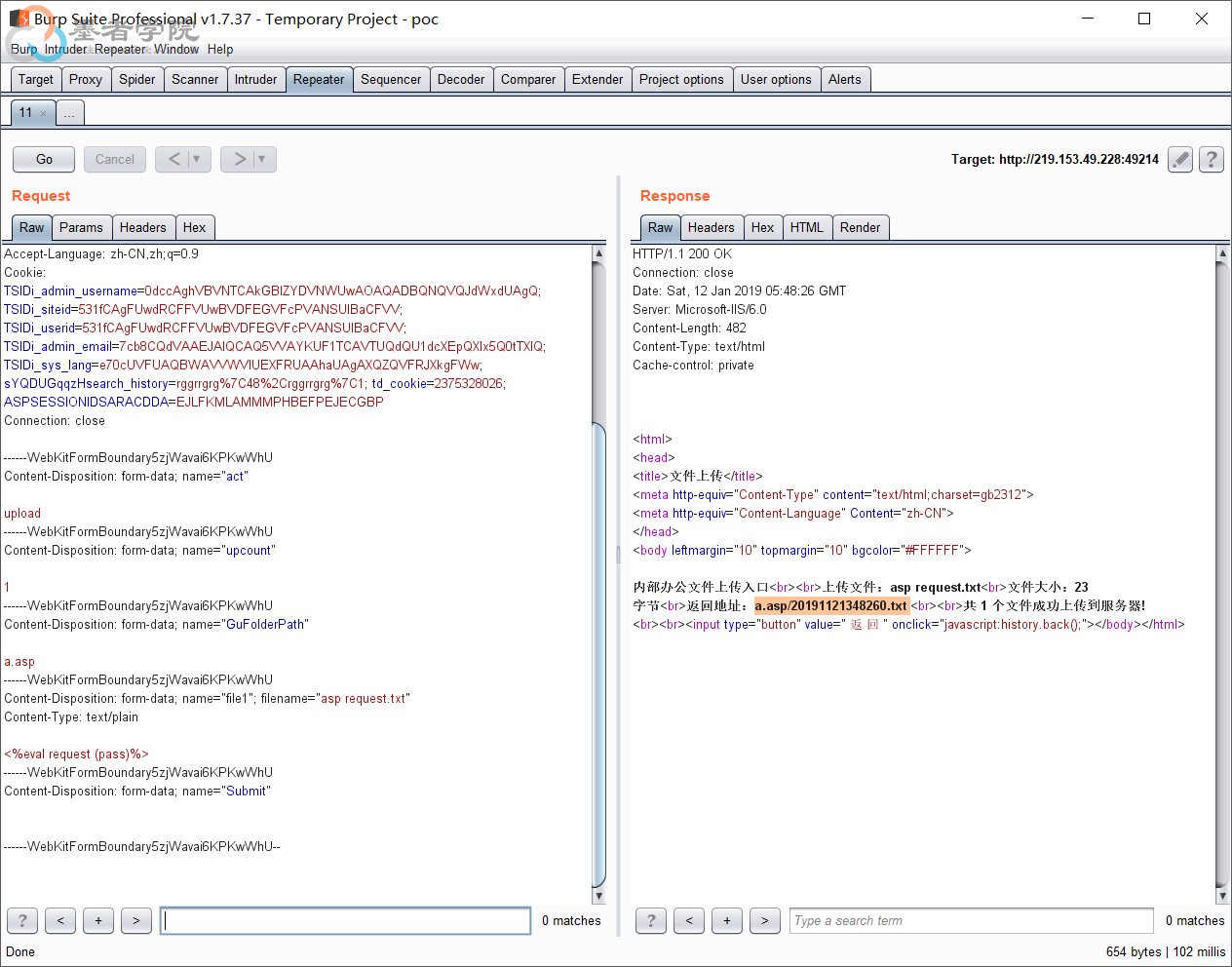Select Repeater tab 11
The image size is (1232, 967).
click(x=25, y=113)
